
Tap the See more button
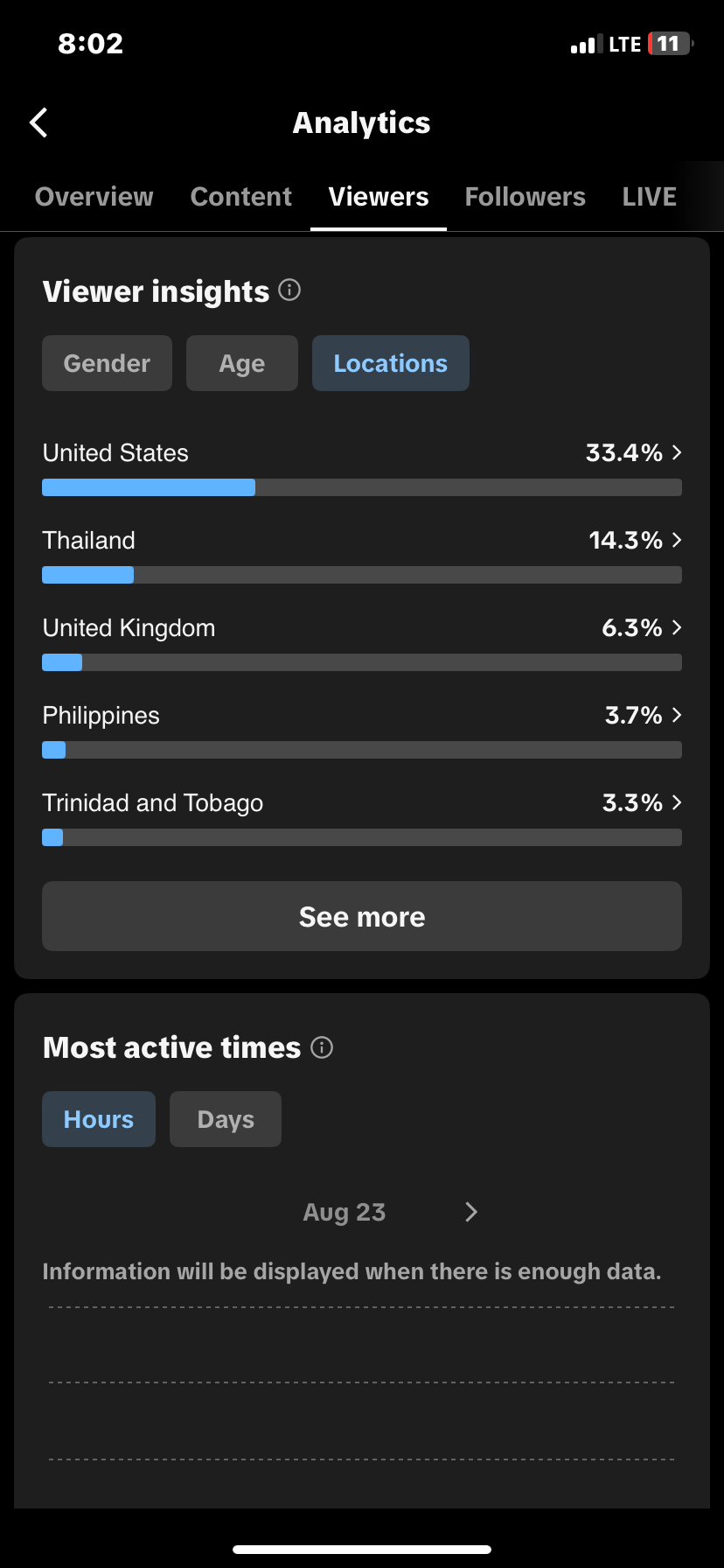point(362,916)
